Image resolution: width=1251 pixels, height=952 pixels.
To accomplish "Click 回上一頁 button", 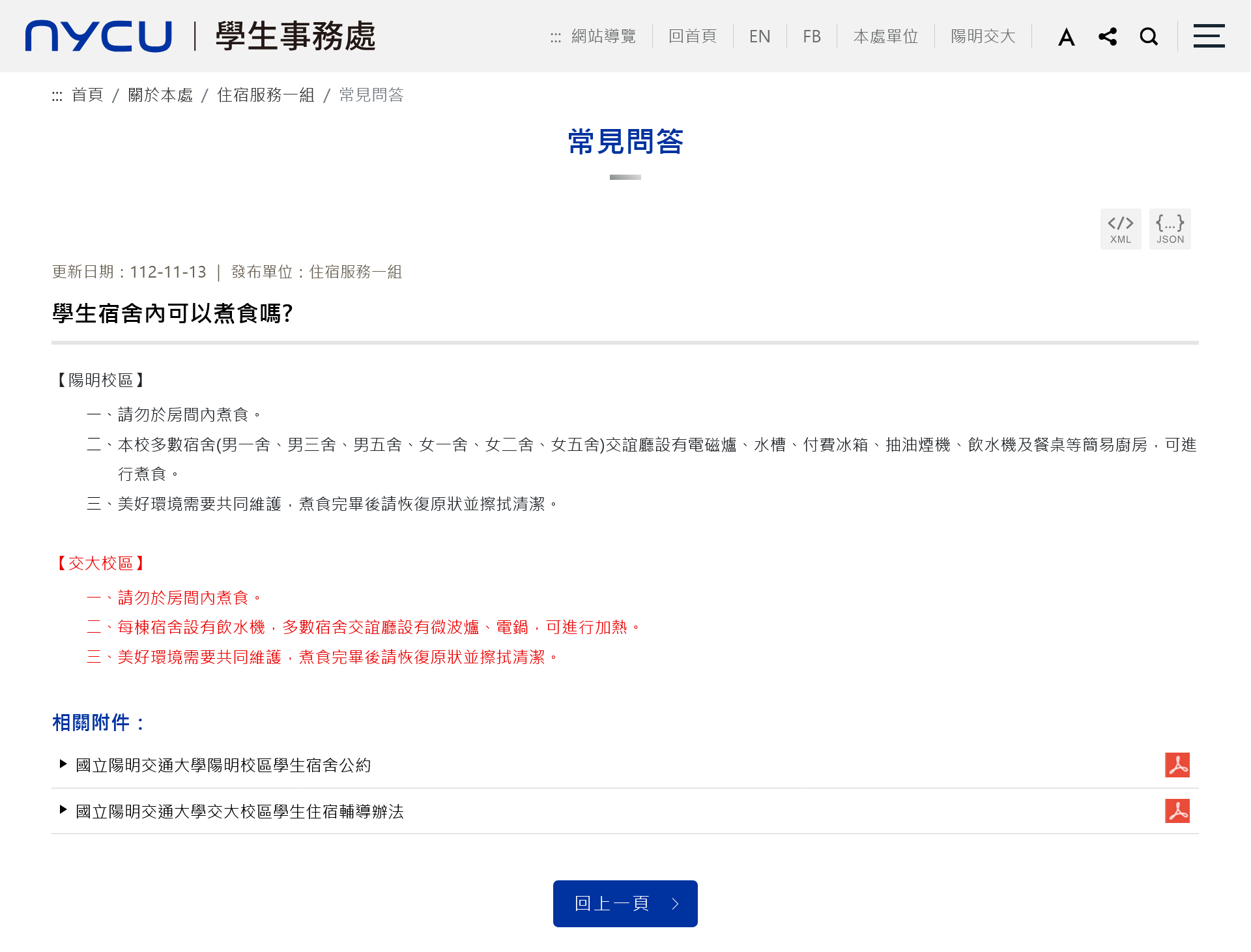I will pyautogui.click(x=625, y=903).
